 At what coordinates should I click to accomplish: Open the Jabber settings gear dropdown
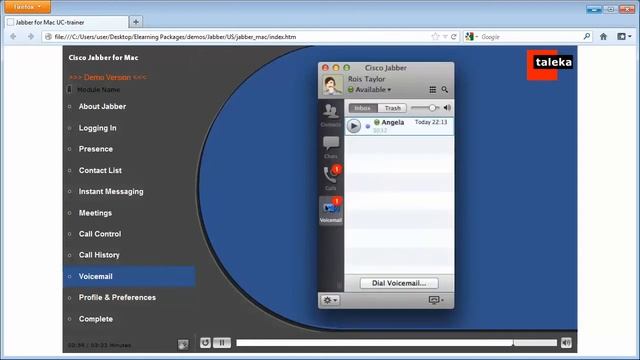330,300
